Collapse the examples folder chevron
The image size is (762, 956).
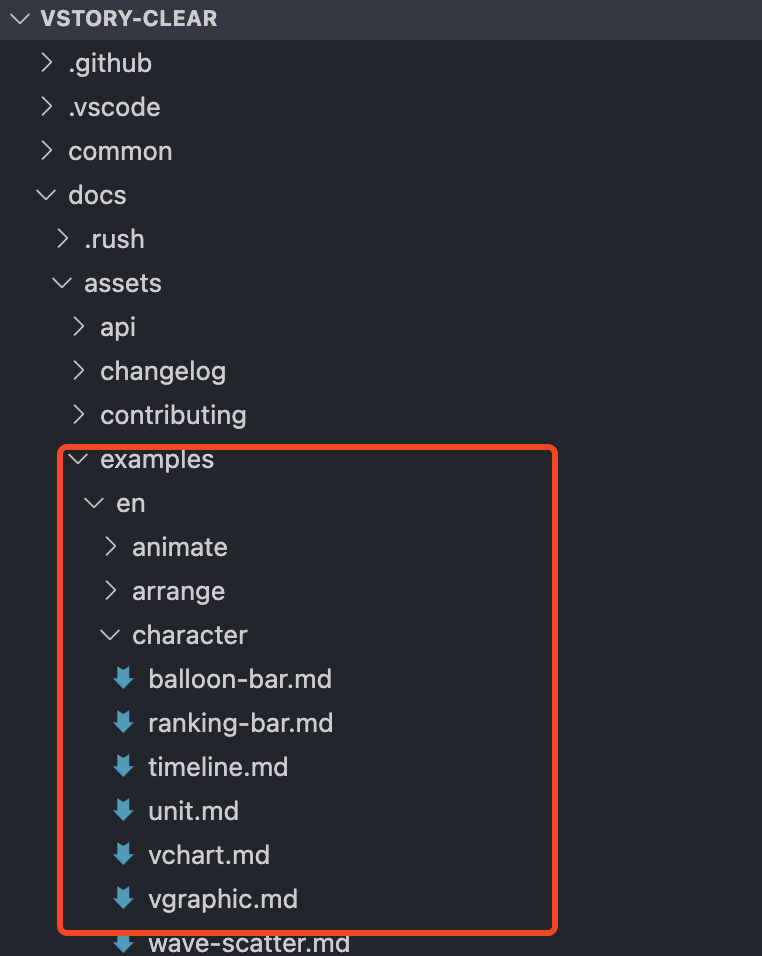click(x=79, y=458)
